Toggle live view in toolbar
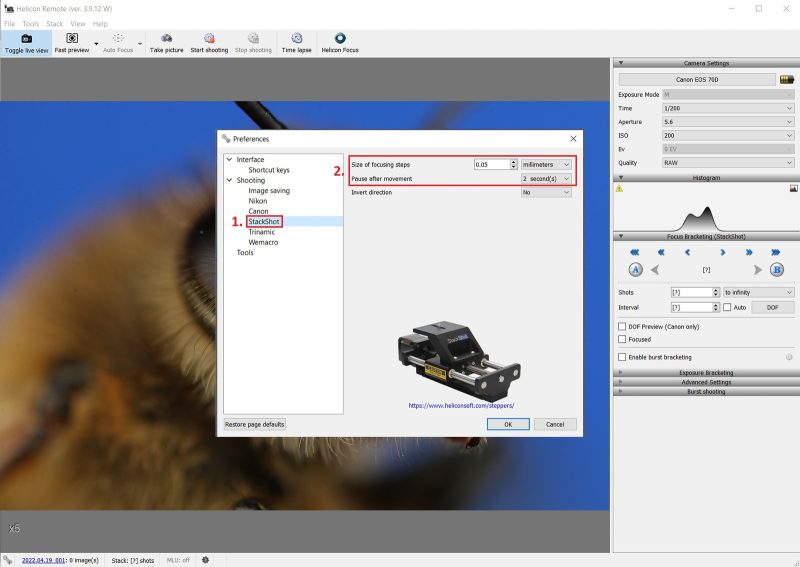This screenshot has width=800, height=567. click(x=27, y=43)
